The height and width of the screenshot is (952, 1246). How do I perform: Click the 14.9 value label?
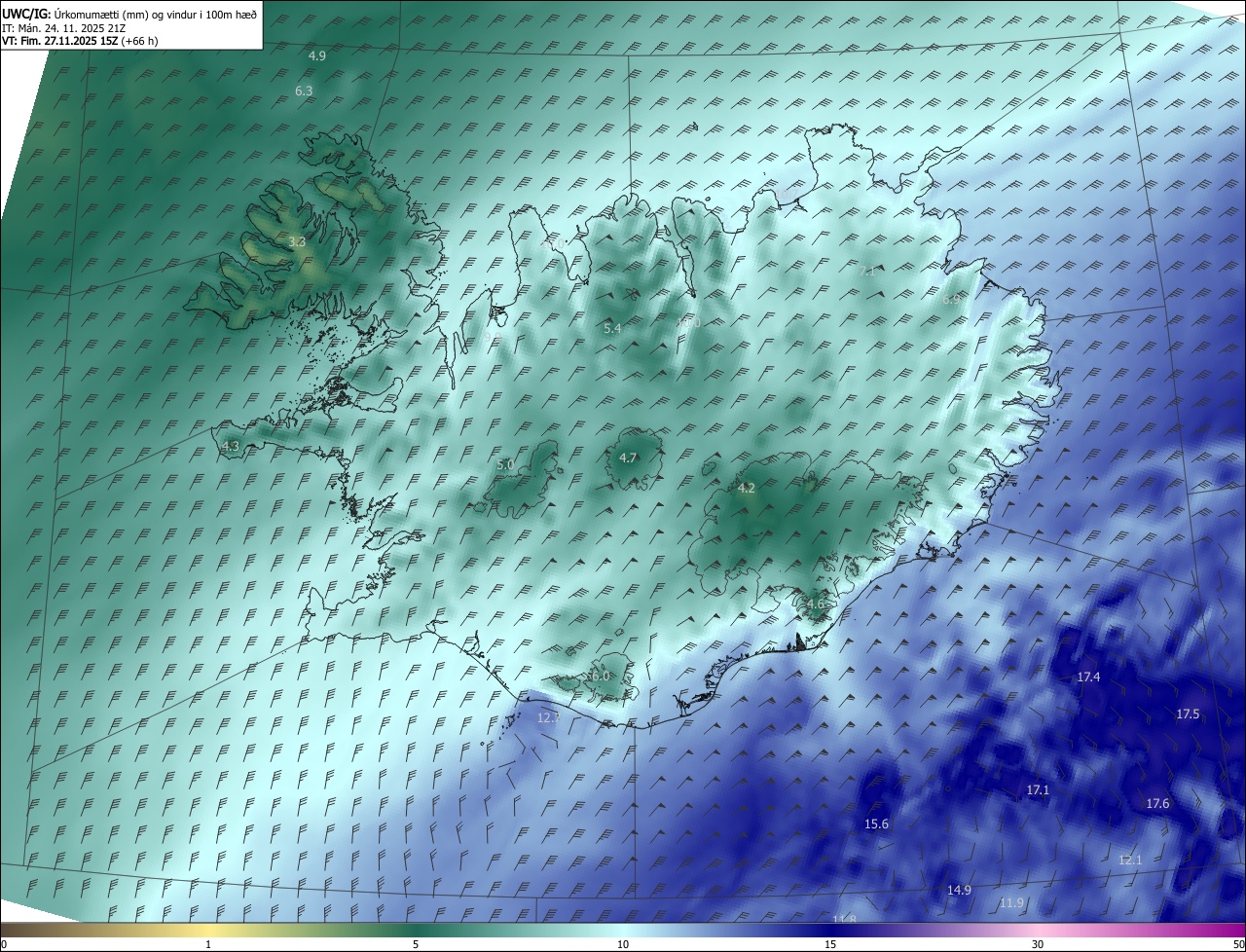pyautogui.click(x=959, y=891)
